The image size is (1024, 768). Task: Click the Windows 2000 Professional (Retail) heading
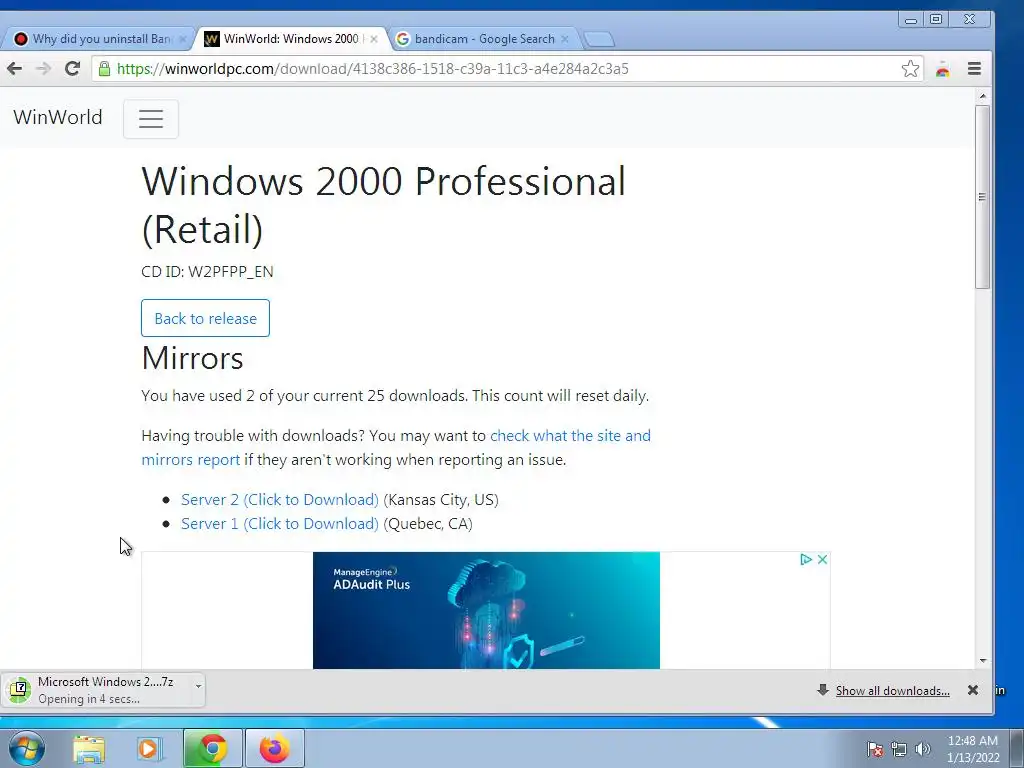pyautogui.click(x=383, y=205)
